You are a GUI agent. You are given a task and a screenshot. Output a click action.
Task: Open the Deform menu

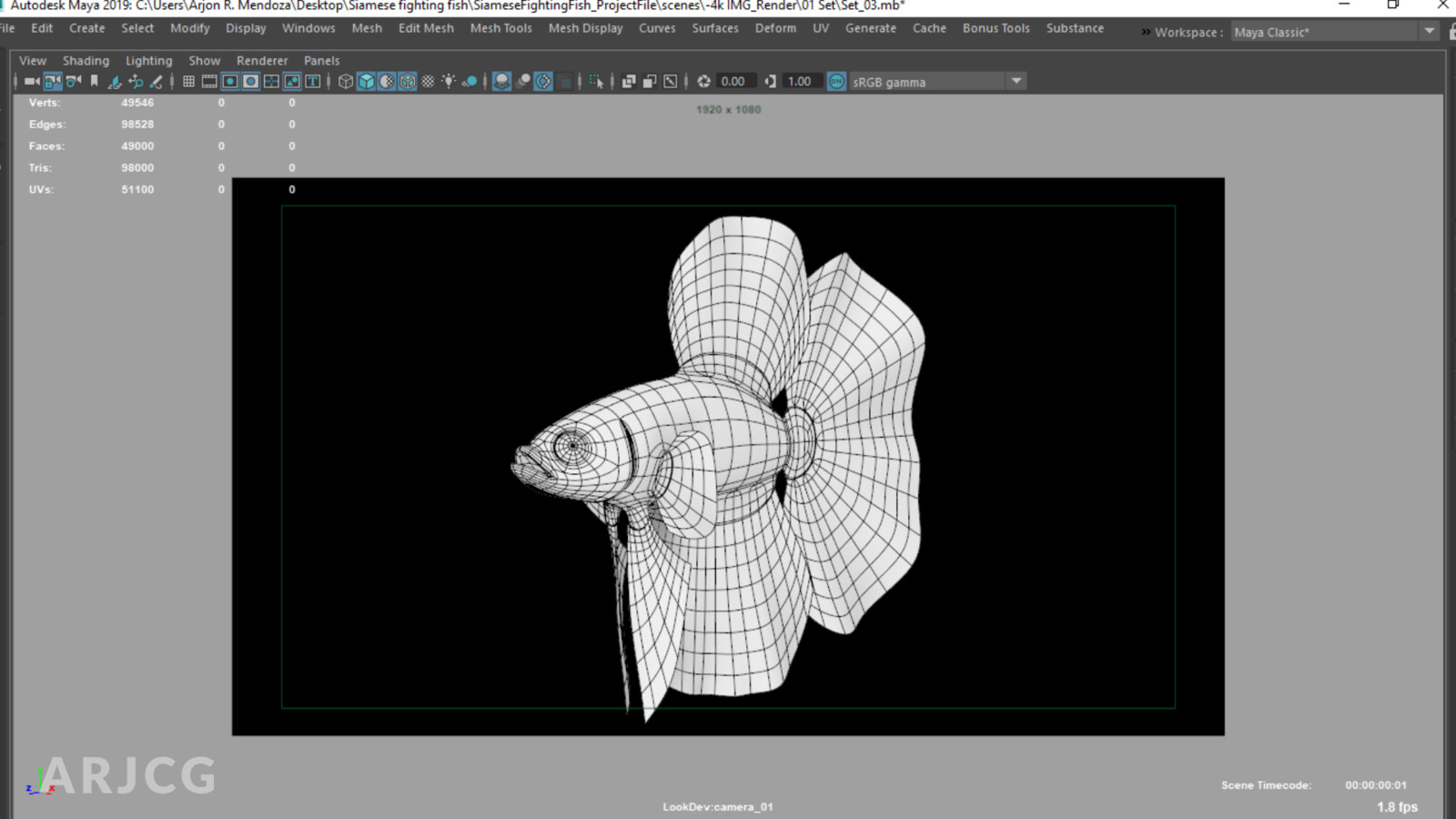(x=775, y=28)
